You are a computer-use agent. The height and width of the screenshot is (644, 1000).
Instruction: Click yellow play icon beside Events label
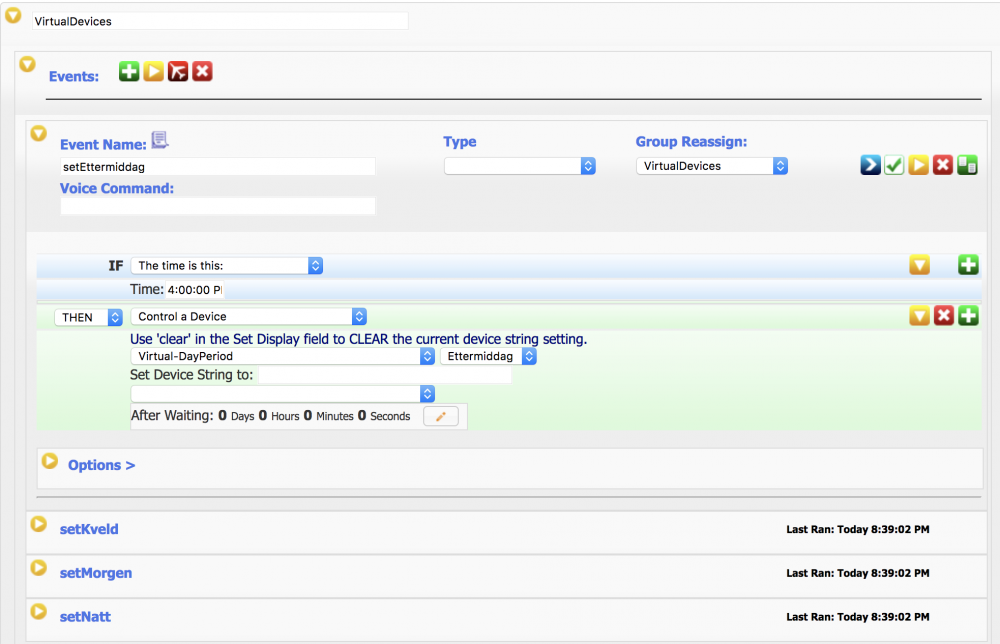[x=153, y=72]
